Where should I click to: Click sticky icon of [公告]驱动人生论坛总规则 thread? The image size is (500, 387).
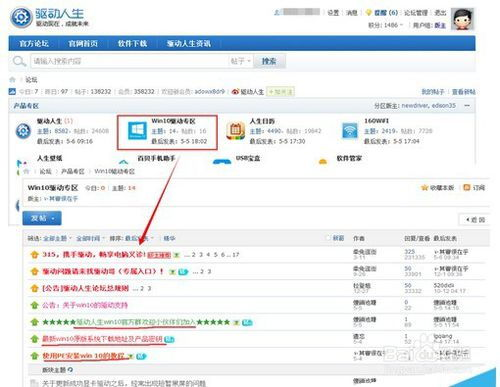[x=34, y=288]
